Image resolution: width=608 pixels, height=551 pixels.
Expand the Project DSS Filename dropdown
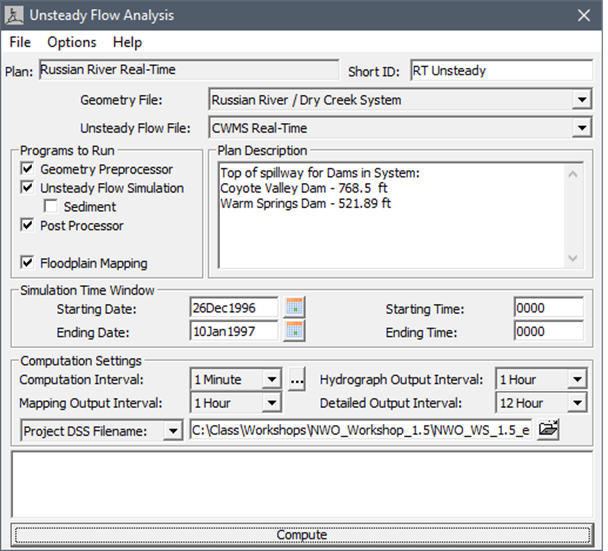coord(173,430)
